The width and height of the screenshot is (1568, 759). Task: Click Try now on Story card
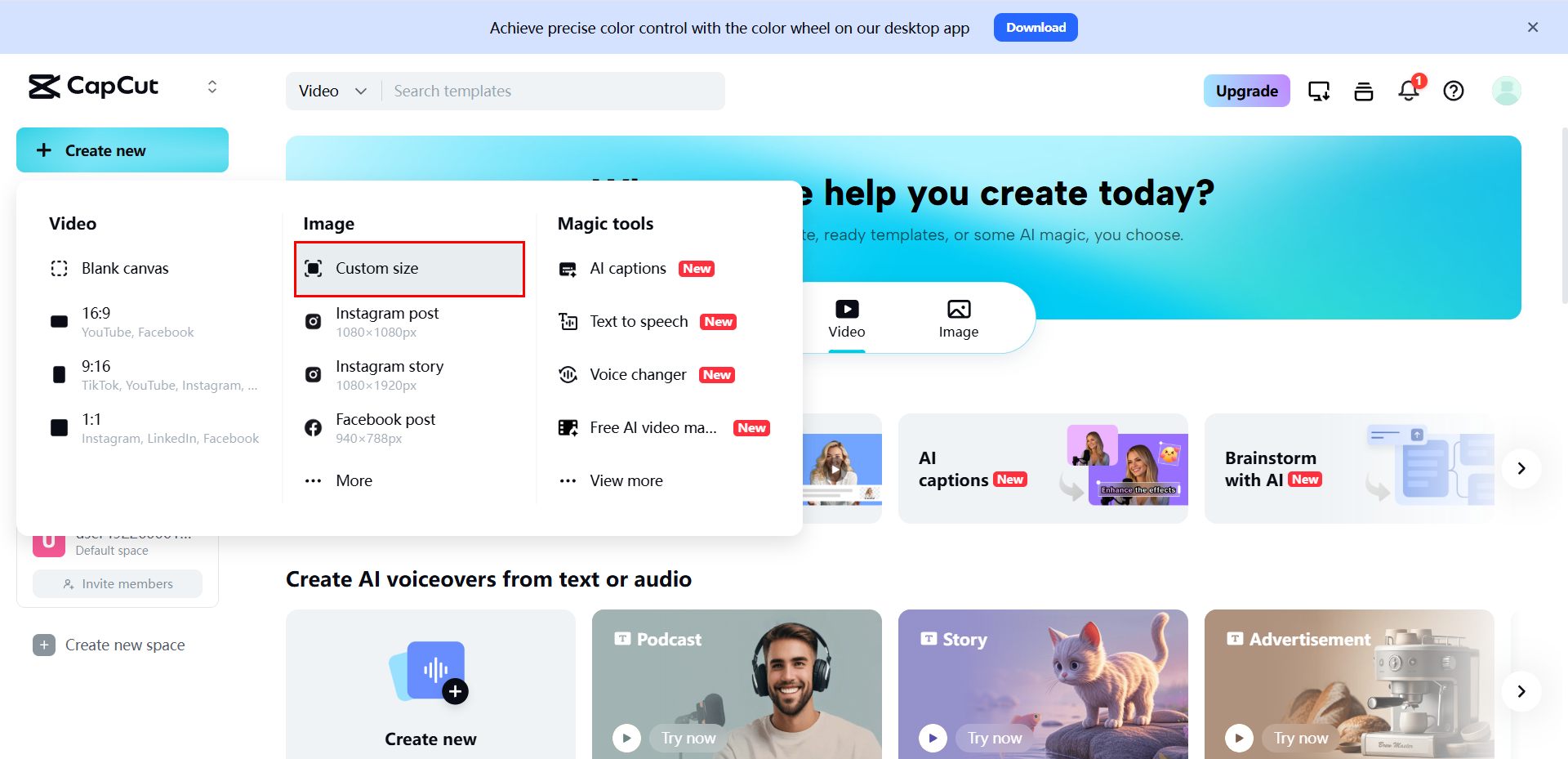click(995, 739)
